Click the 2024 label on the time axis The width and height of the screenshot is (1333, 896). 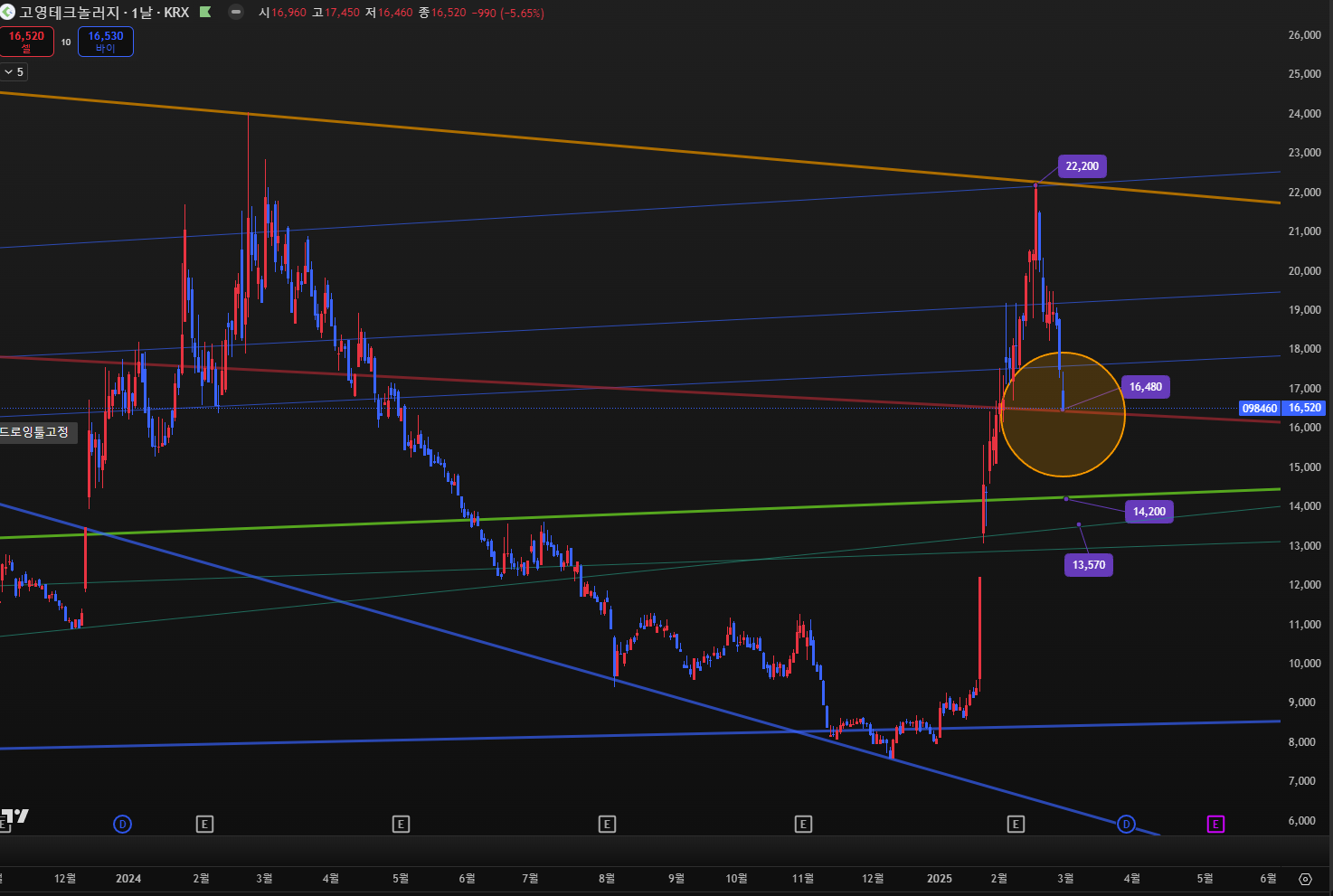128,879
